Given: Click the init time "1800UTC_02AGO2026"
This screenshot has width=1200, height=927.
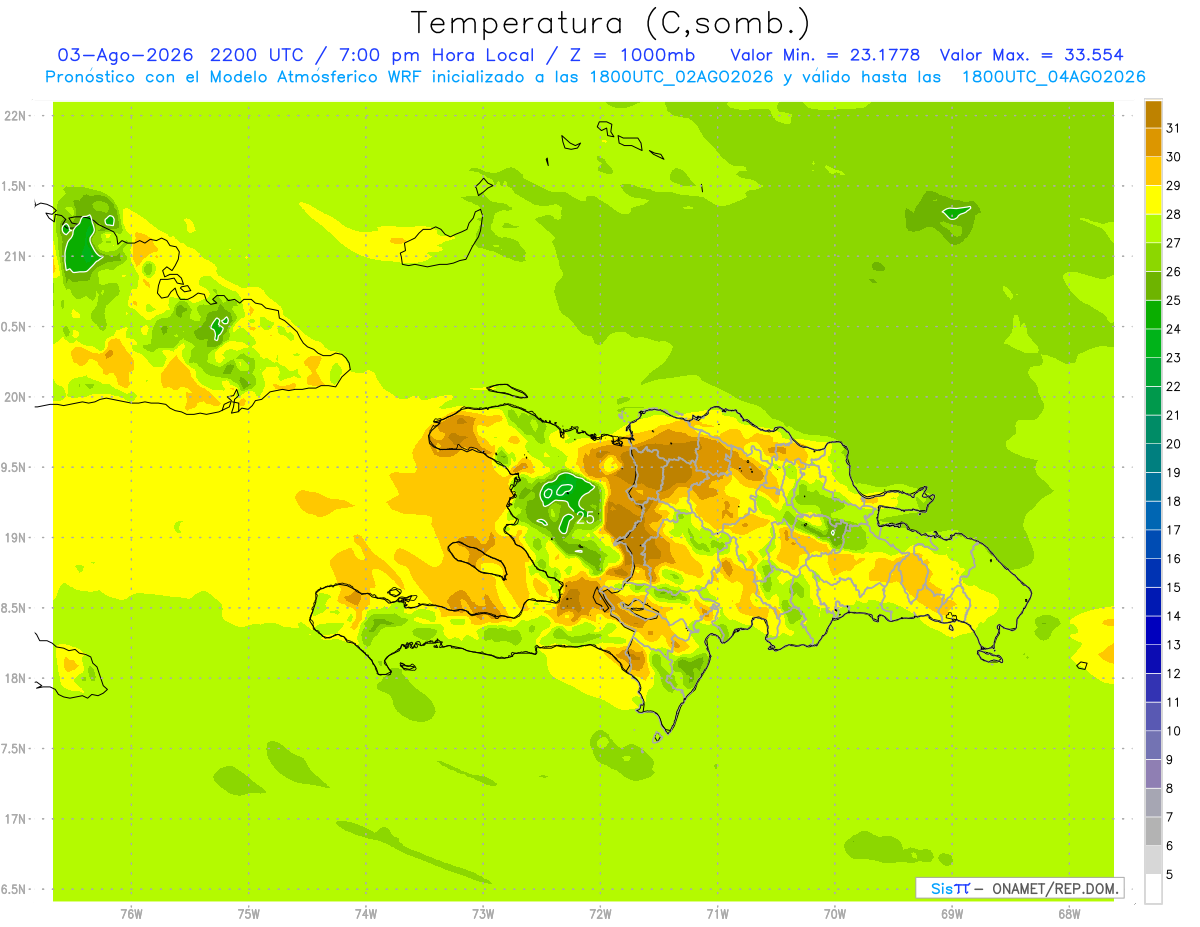Looking at the screenshot, I should click(x=690, y=76).
